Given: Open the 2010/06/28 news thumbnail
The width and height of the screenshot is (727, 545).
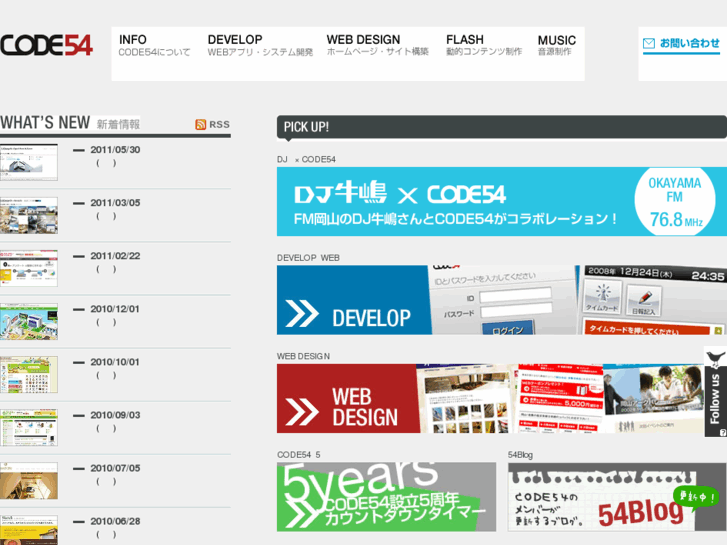Looking at the screenshot, I should pos(29,530).
